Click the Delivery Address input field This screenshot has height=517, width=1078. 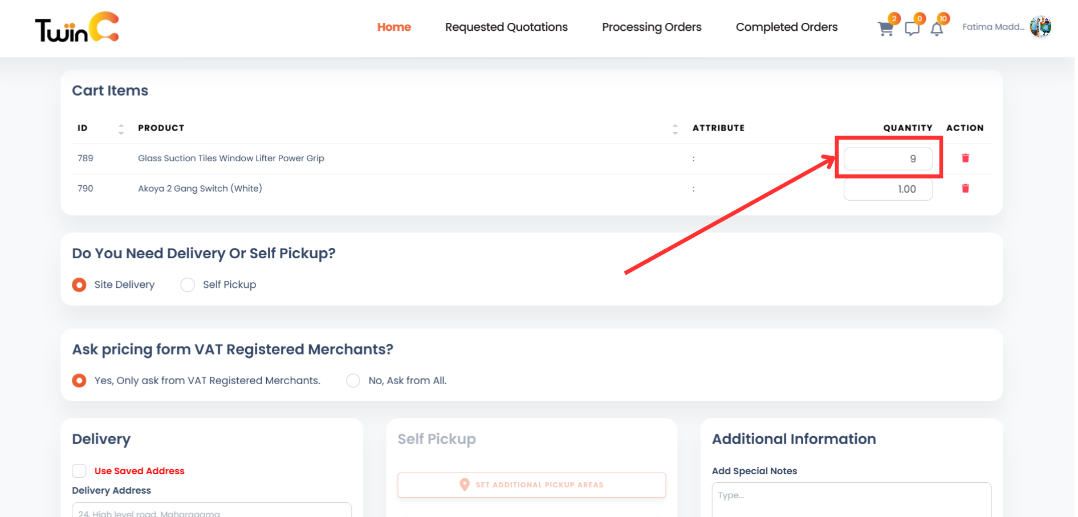(x=212, y=509)
